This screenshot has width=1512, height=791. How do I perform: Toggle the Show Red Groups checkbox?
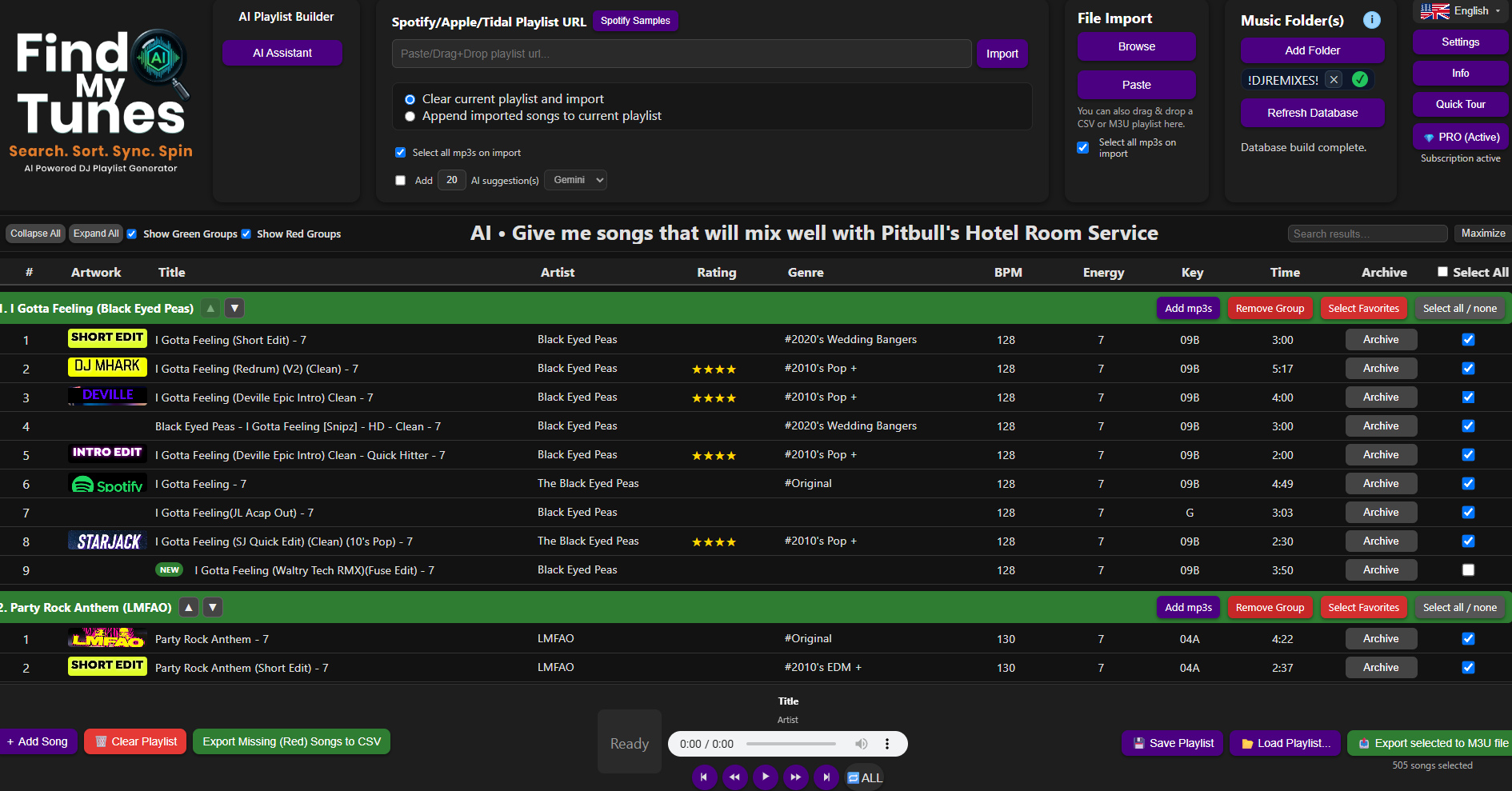(x=246, y=234)
